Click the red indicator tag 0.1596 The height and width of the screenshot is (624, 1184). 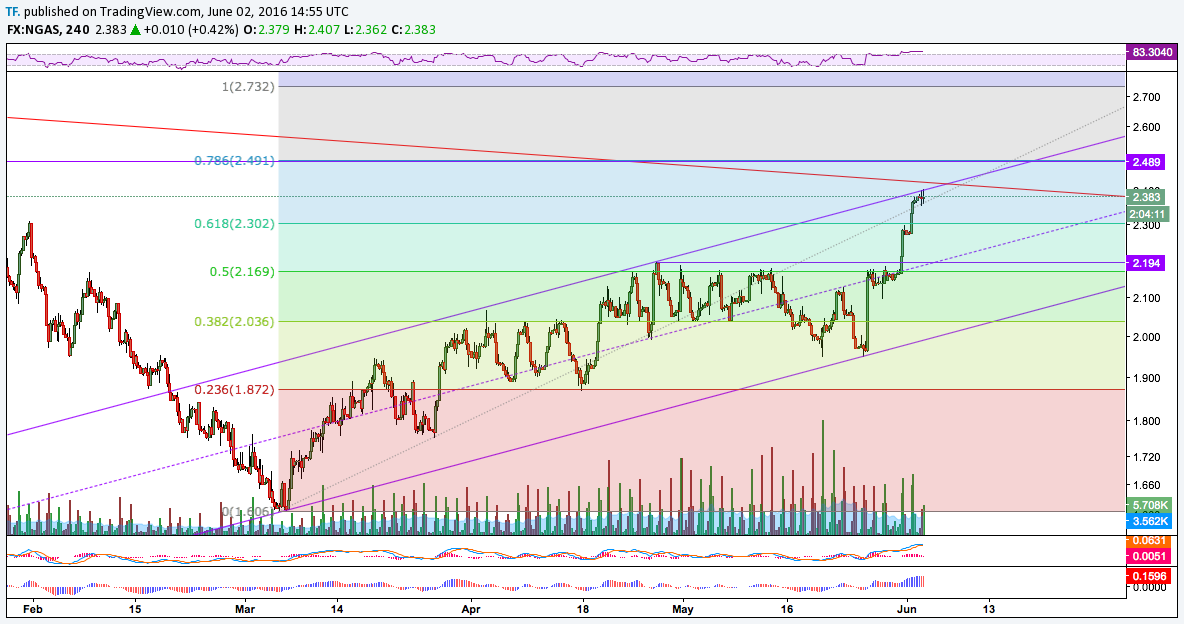[1148, 576]
